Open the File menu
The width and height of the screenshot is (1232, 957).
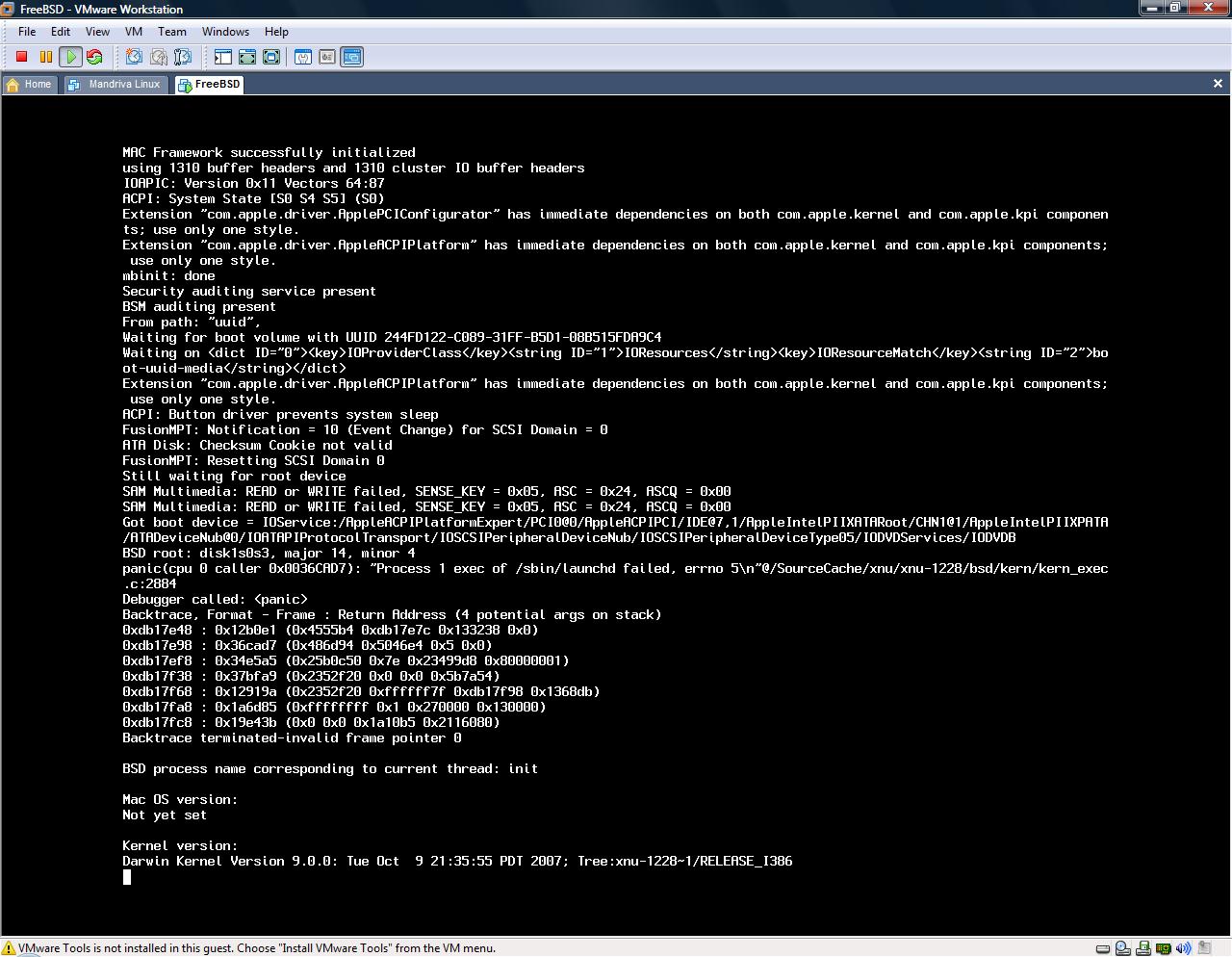[x=27, y=32]
